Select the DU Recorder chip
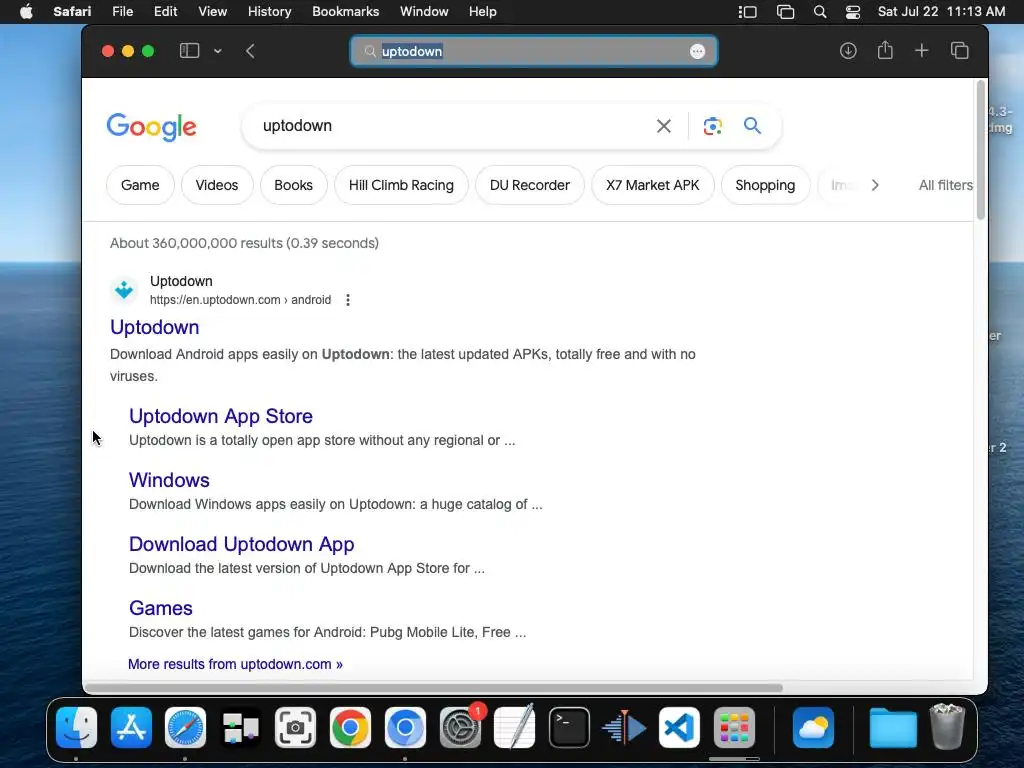 [x=530, y=185]
